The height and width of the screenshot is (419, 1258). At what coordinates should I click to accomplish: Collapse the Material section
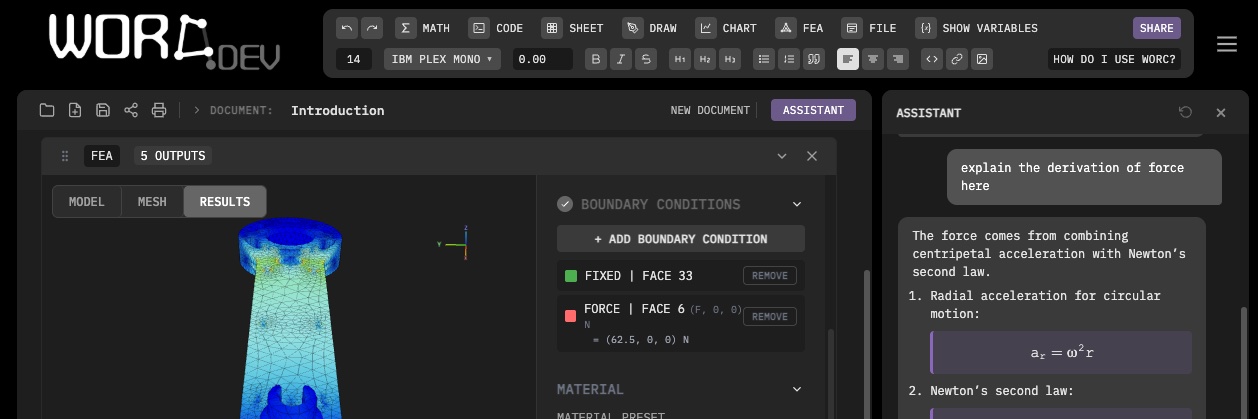click(x=797, y=389)
